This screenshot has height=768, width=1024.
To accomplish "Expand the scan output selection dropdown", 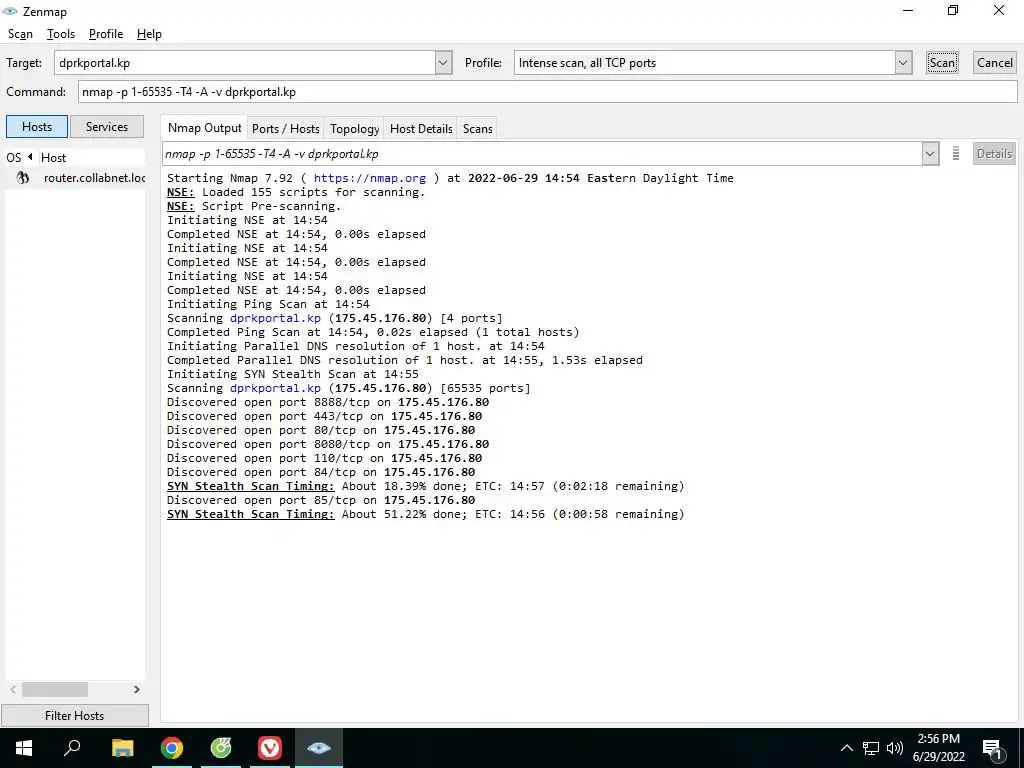I will click(x=930, y=154).
